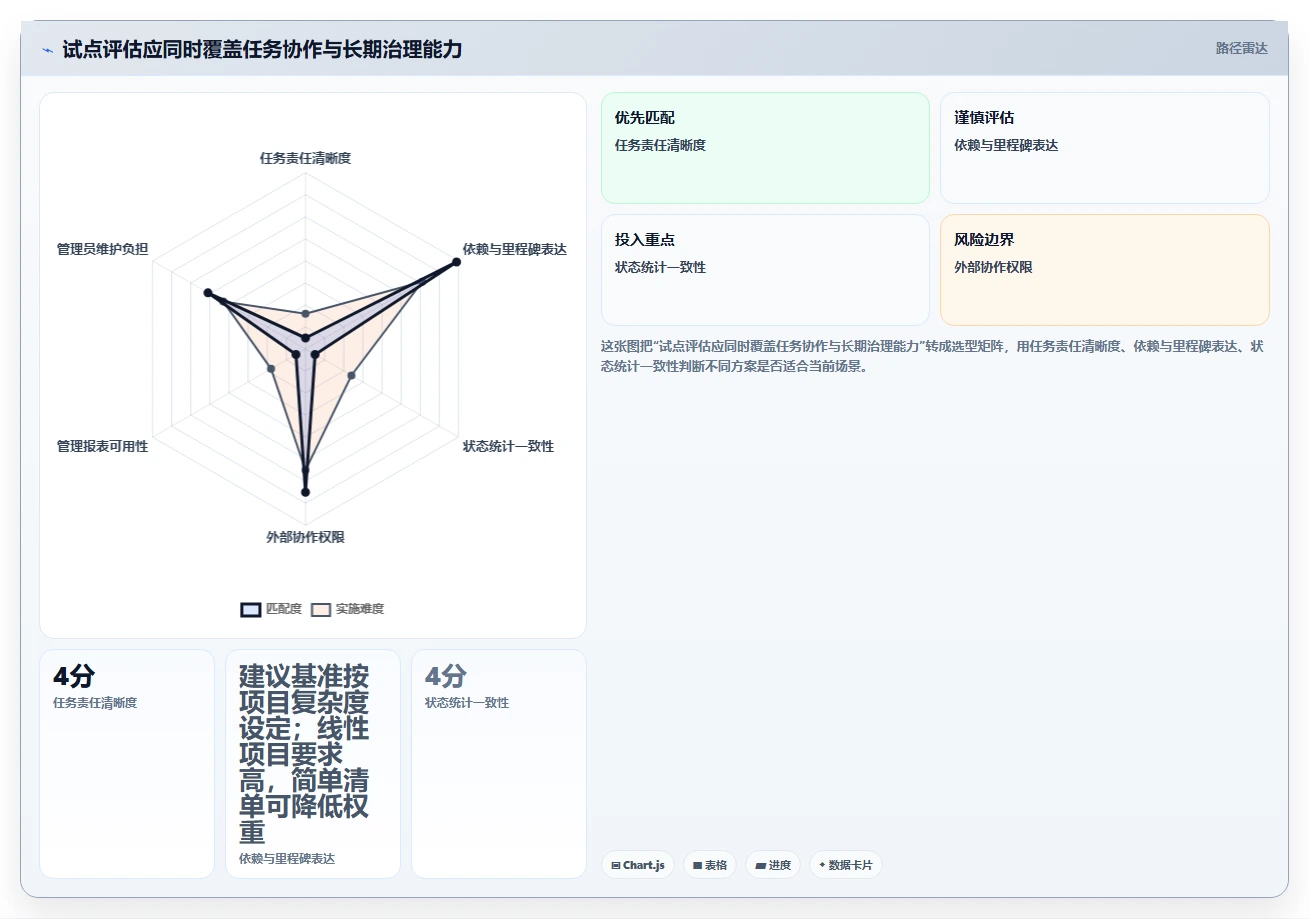
Task: Click the outermost dark point on 外部协作权限 axis
Action: tap(305, 492)
